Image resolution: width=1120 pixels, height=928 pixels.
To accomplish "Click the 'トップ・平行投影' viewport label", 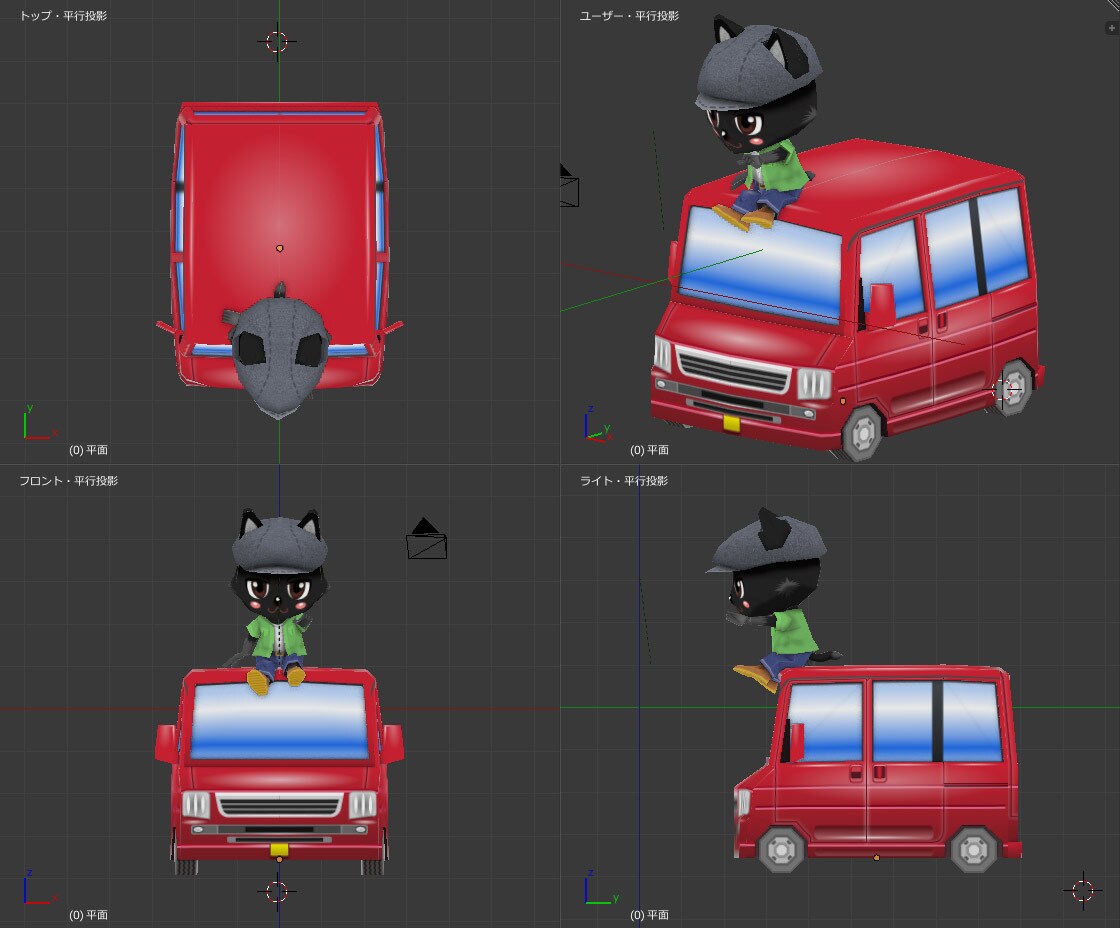I will click(x=63, y=16).
